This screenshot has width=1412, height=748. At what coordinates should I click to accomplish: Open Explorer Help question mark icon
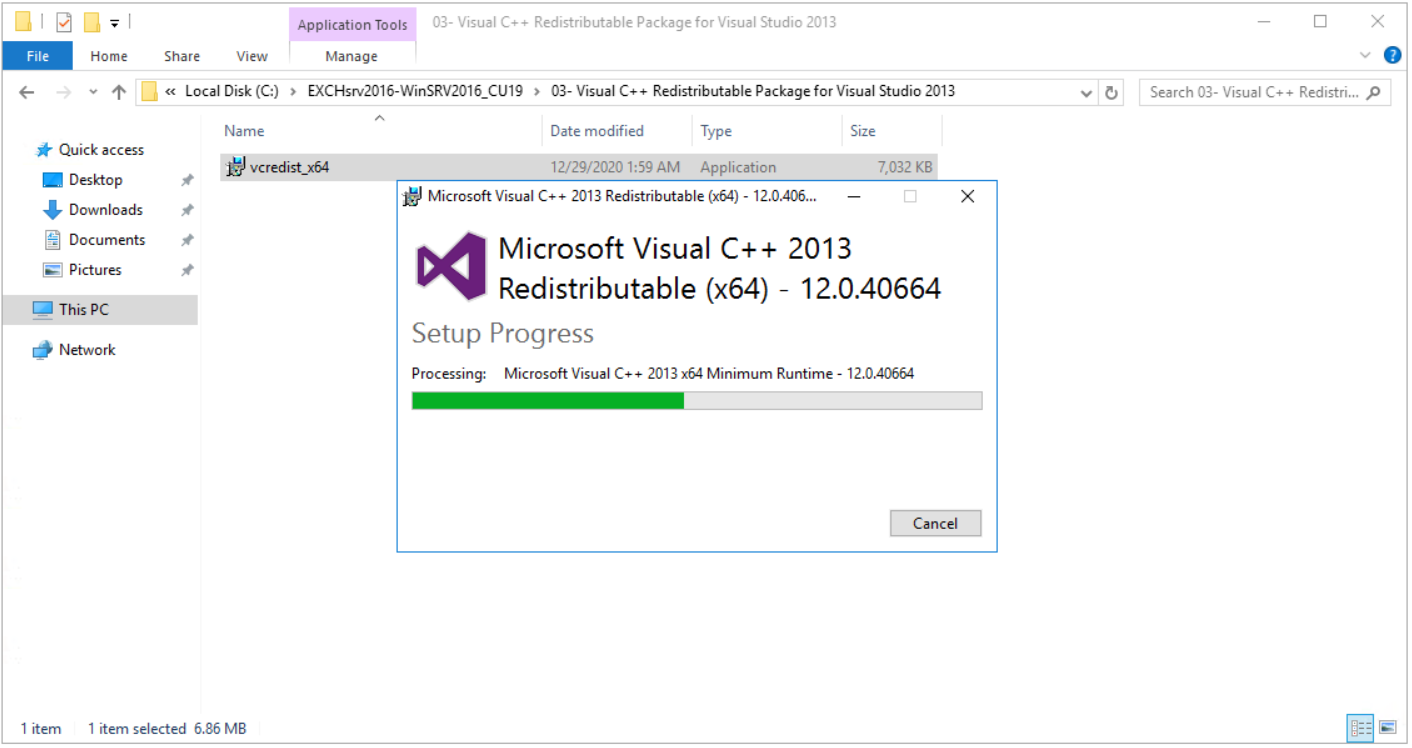[x=1392, y=55]
